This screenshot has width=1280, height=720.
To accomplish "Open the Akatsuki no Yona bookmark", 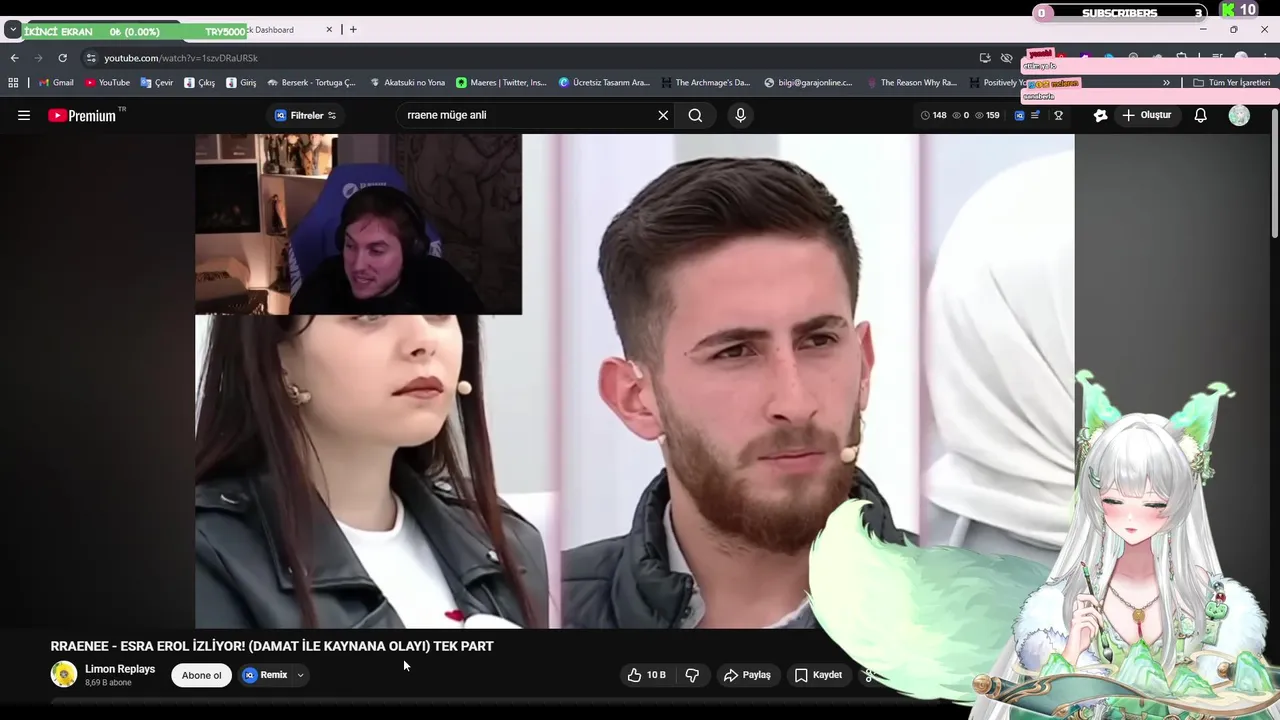I will click(x=407, y=83).
